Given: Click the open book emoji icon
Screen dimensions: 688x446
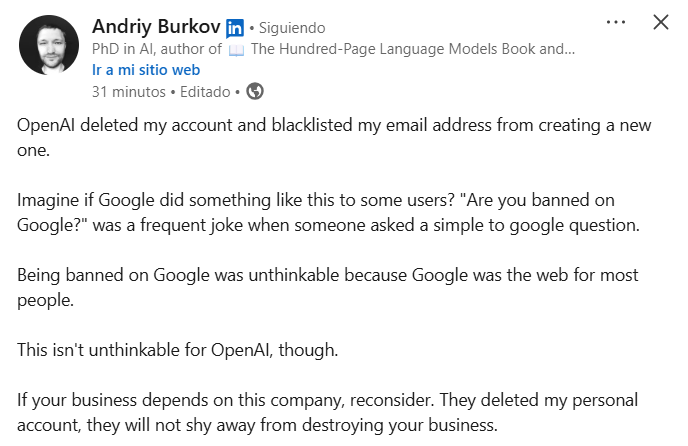Looking at the screenshot, I should [x=236, y=50].
